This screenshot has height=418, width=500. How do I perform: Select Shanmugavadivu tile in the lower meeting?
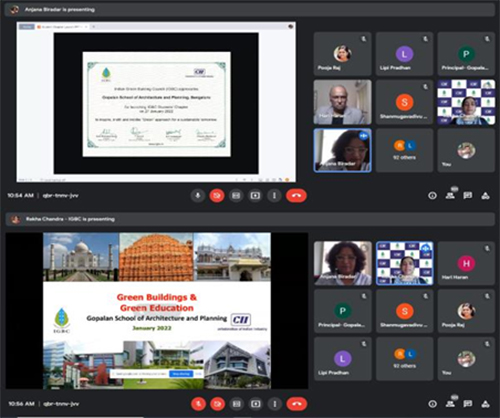[x=404, y=311]
